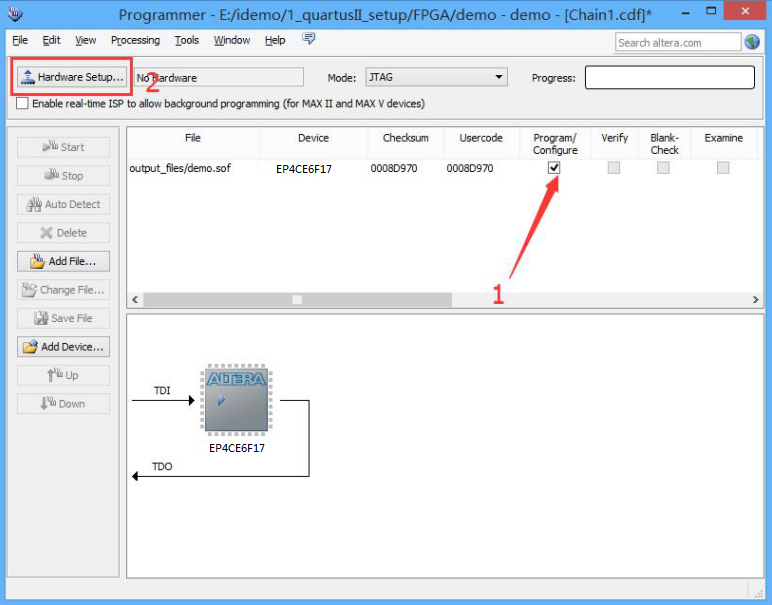
Task: Click Add File button with folder icon
Action: [x=63, y=261]
